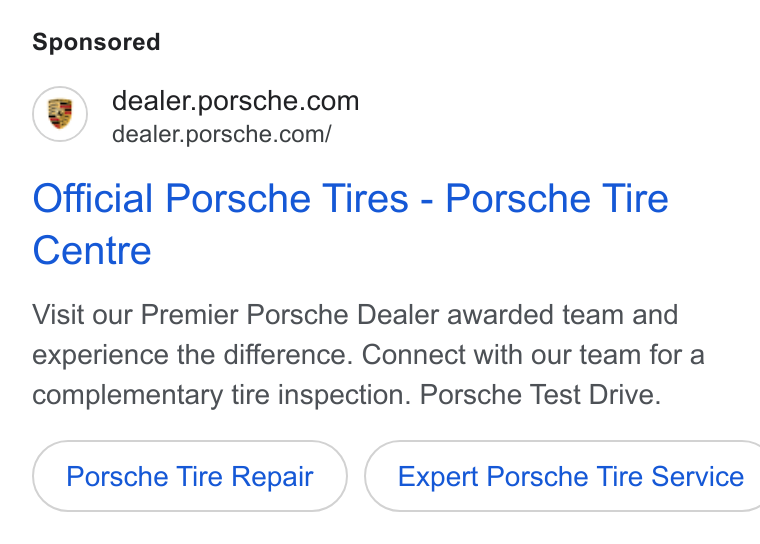Click the dealer.porsche.com site name

pos(236,101)
